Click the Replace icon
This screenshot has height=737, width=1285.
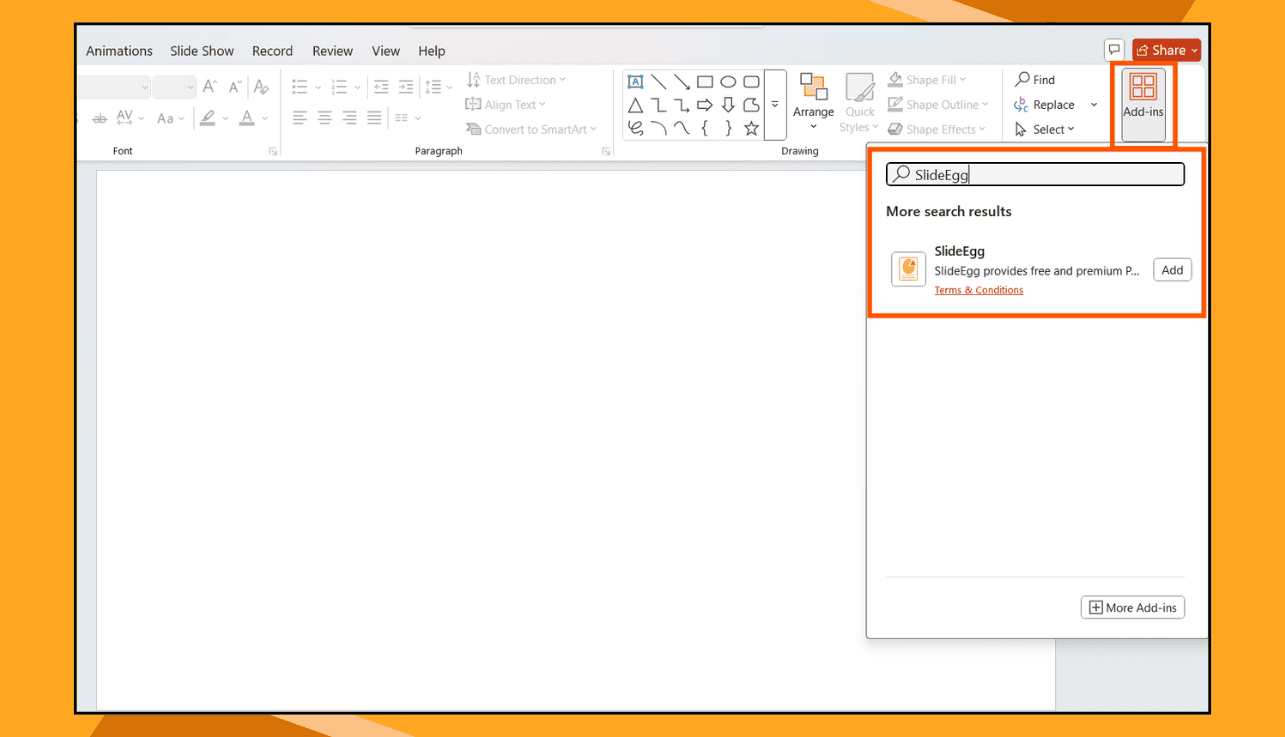point(1048,104)
